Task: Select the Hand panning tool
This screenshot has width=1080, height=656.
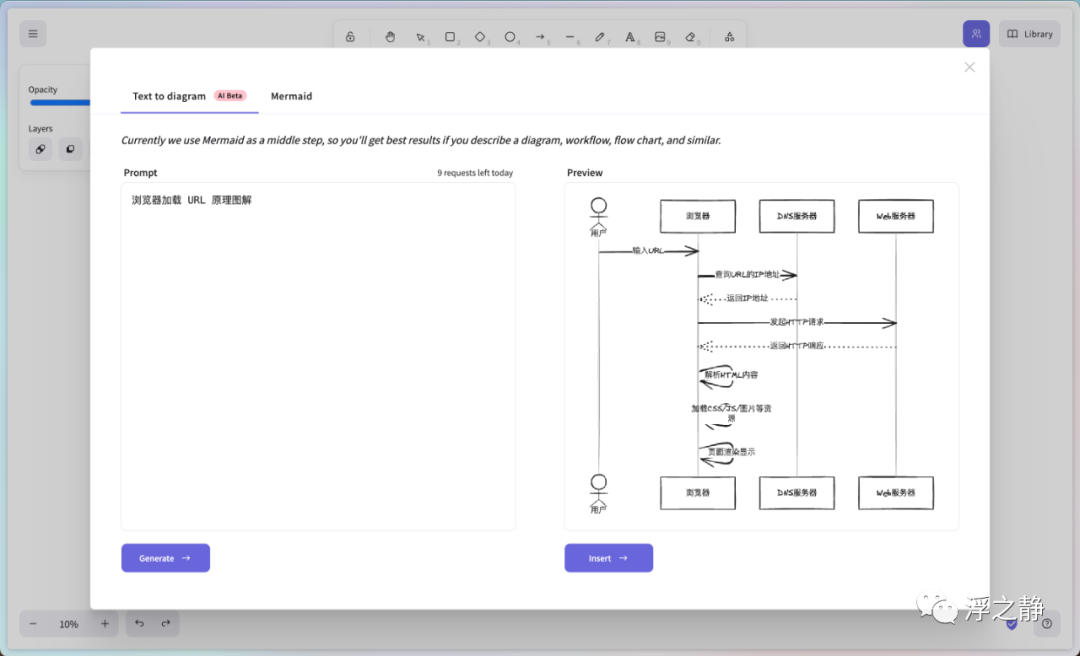Action: tap(390, 37)
